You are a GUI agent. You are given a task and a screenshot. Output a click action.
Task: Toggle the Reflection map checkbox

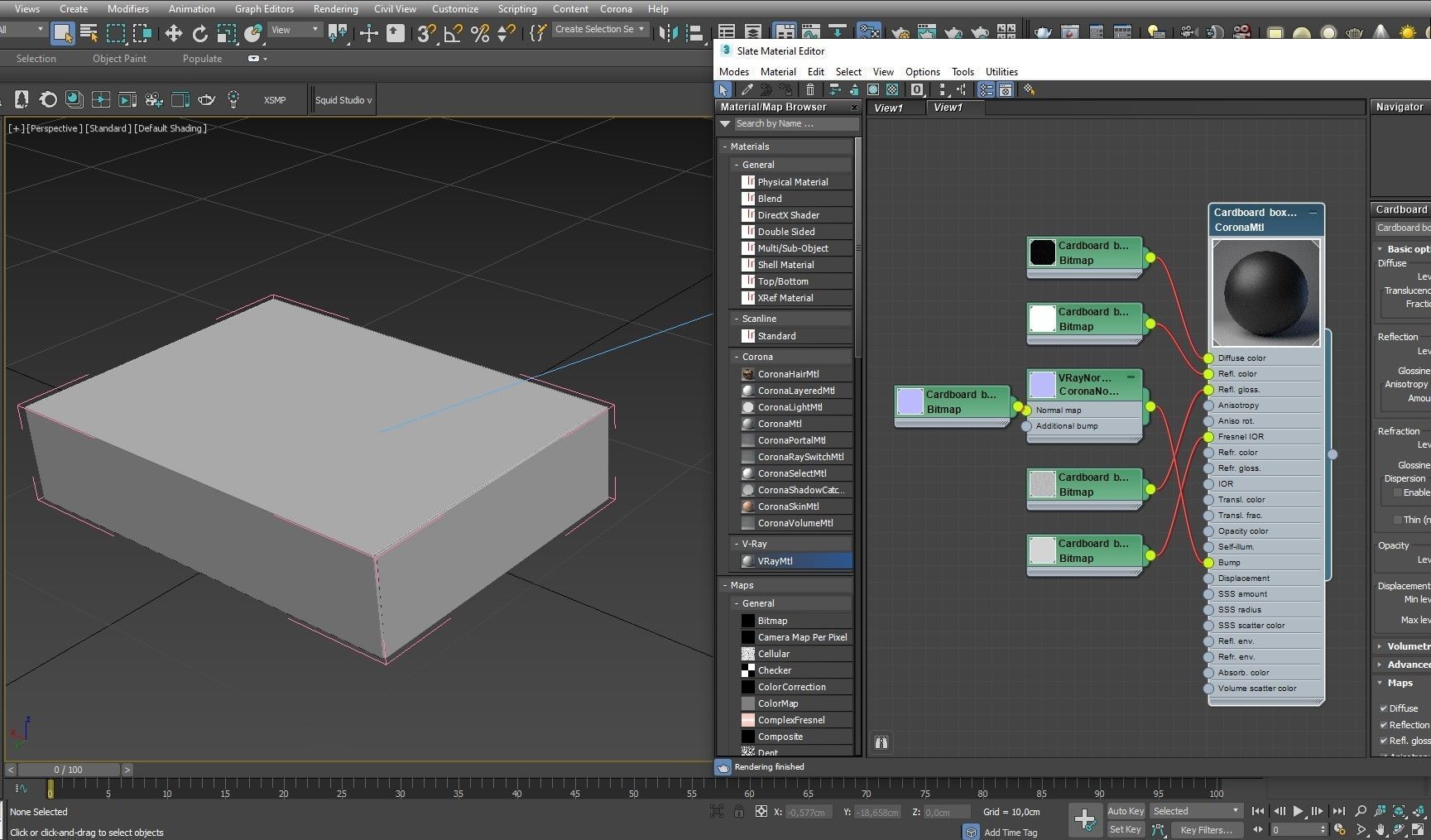pos(1384,725)
